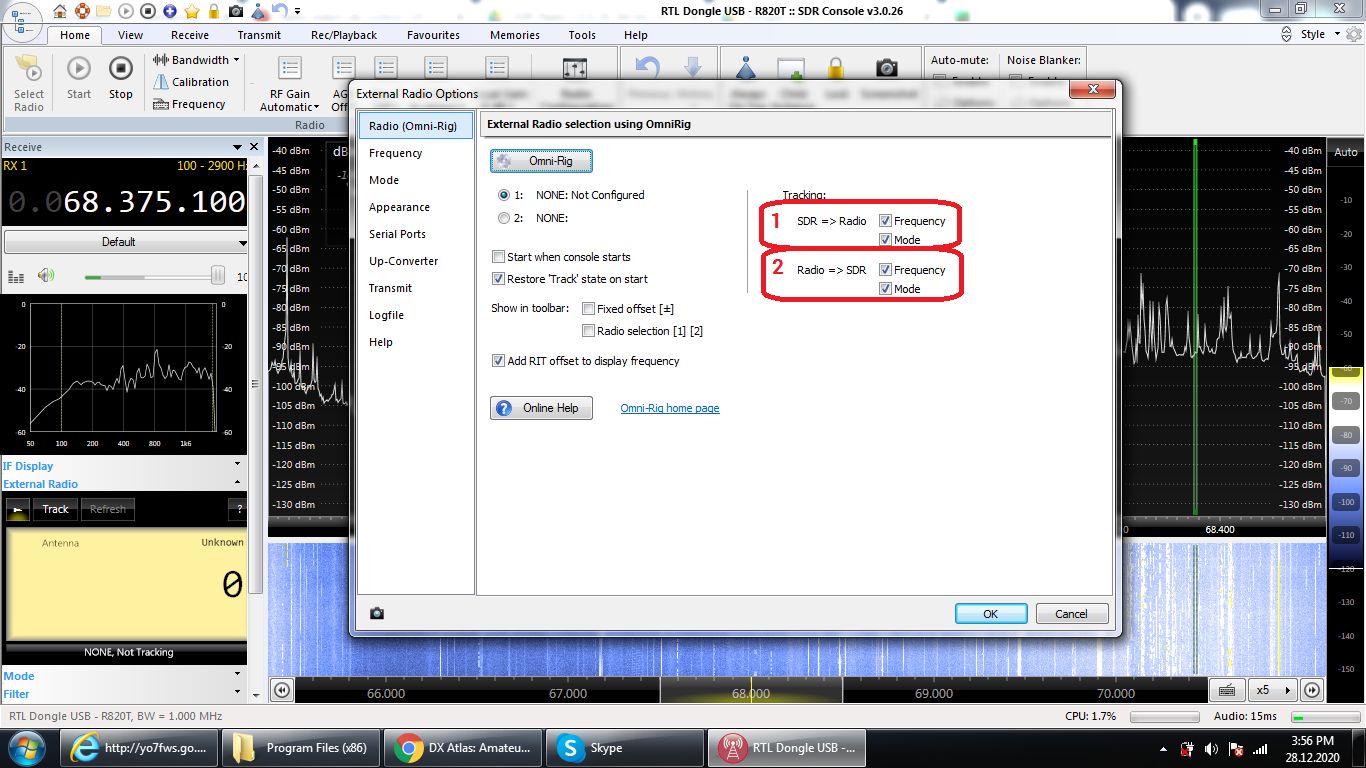Adjust the volume slider in Receive panel

217,276
